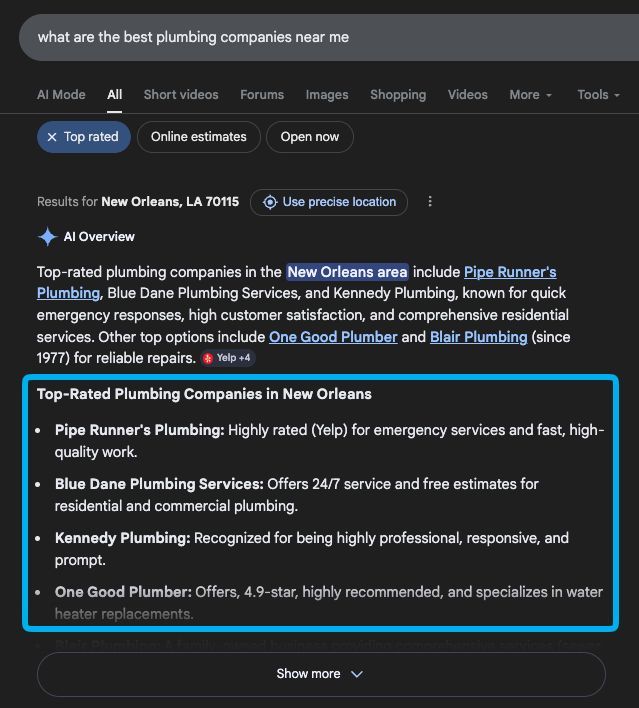Remove the Top rated filter via X icon
The width and height of the screenshot is (639, 708).
coord(52,137)
